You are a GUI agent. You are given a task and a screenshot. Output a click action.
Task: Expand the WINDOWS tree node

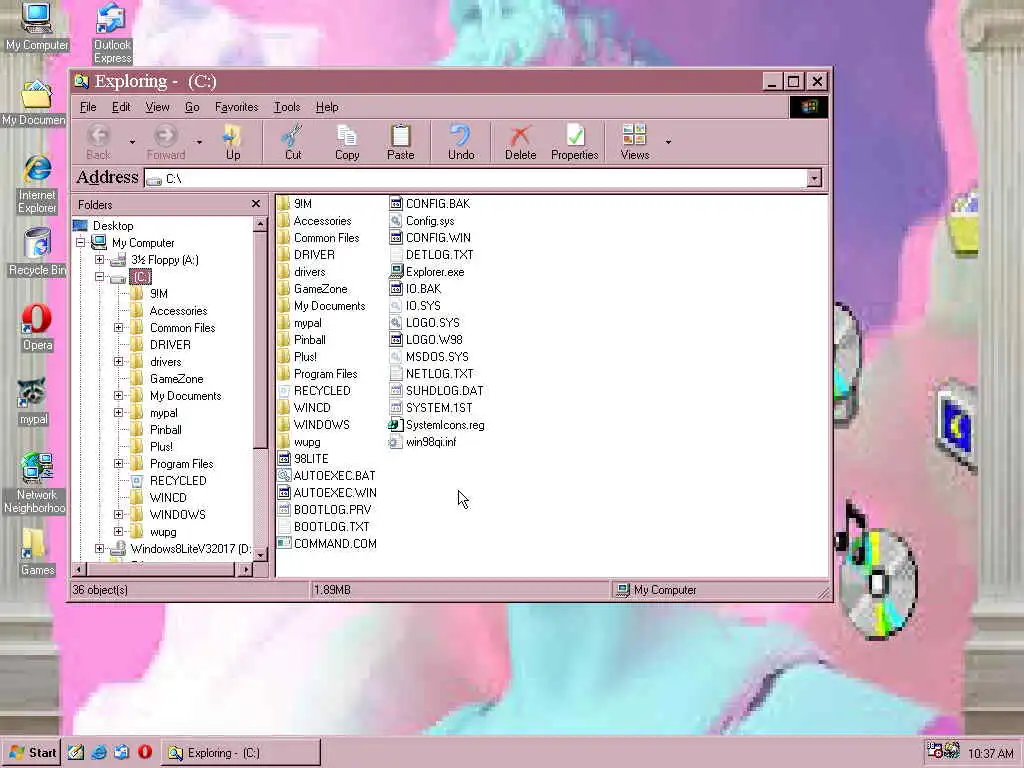point(118,515)
